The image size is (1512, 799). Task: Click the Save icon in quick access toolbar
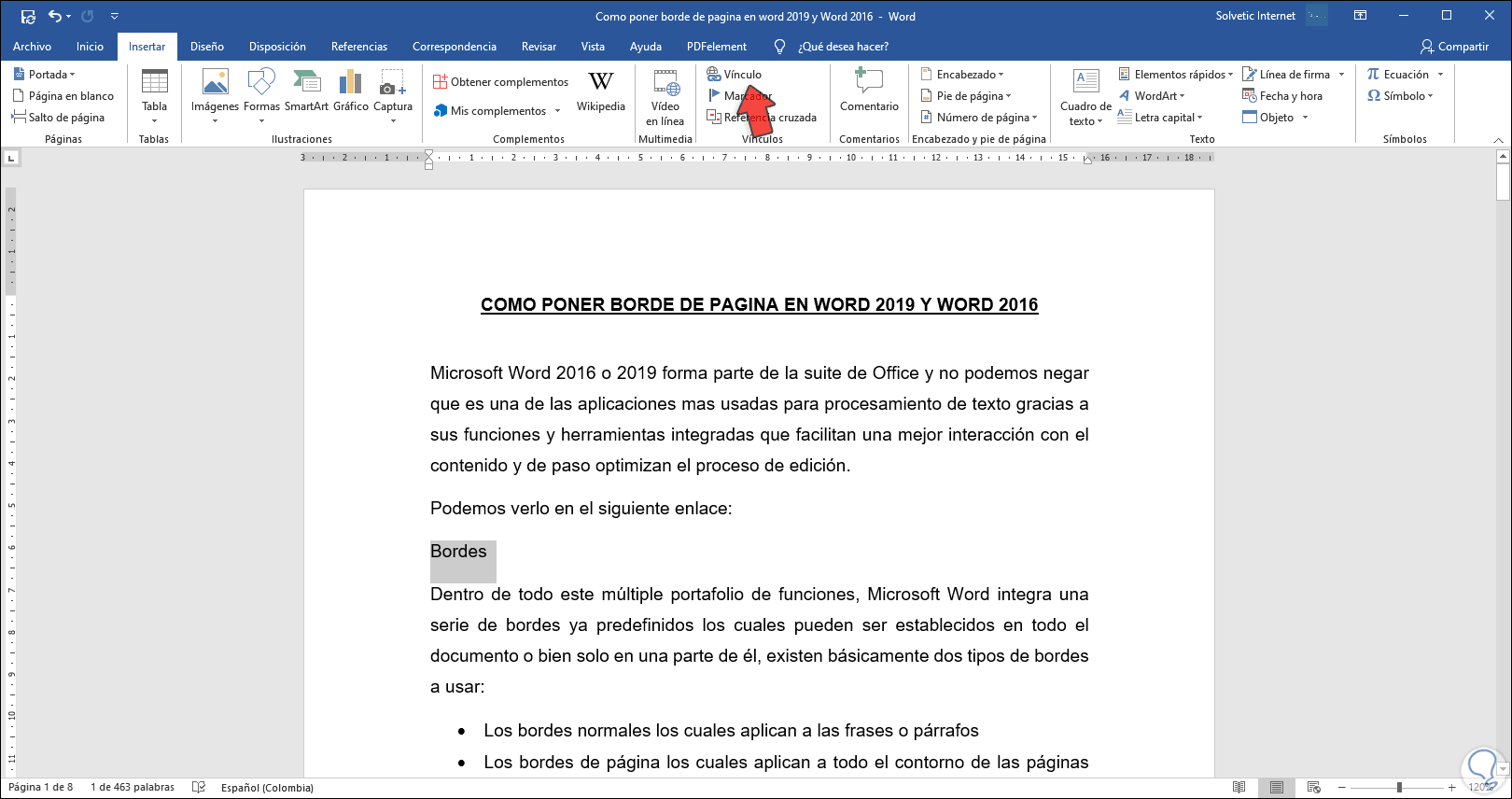[x=28, y=16]
